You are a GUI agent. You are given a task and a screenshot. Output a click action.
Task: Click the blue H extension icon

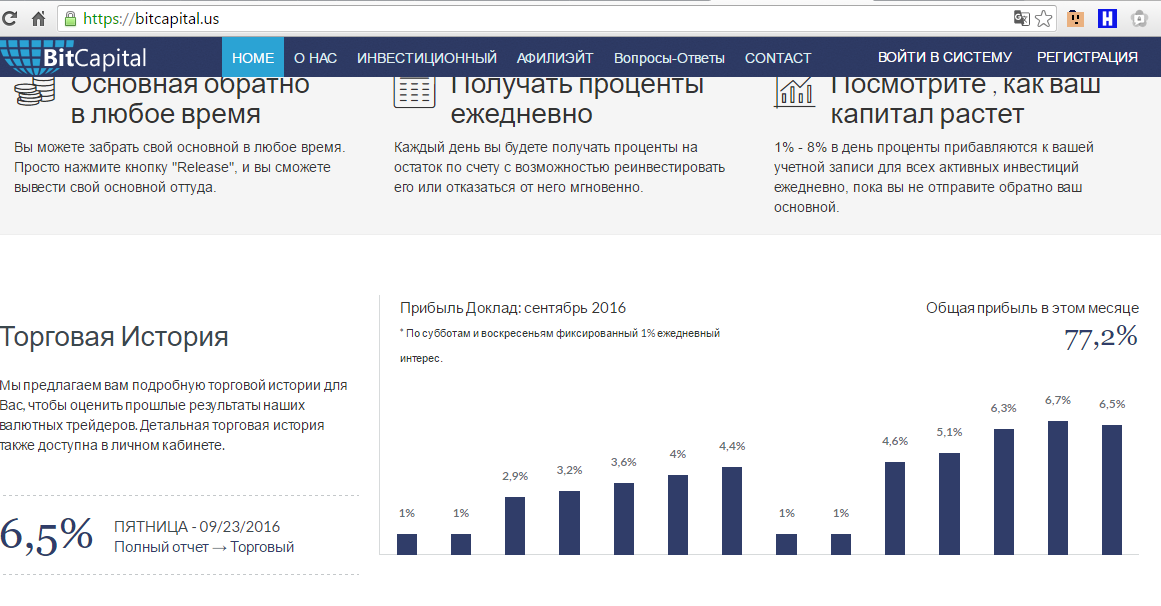(x=1107, y=18)
